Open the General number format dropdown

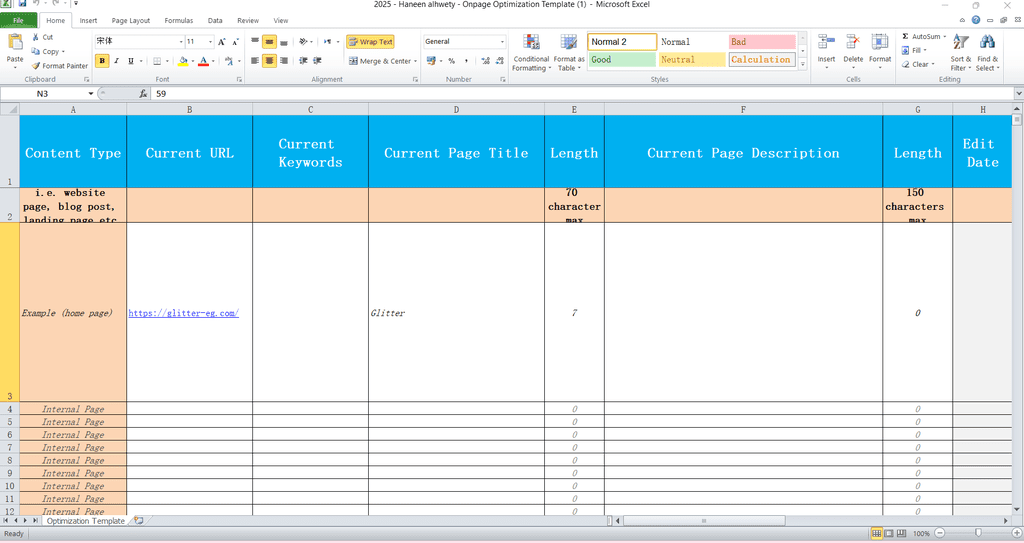click(x=502, y=42)
